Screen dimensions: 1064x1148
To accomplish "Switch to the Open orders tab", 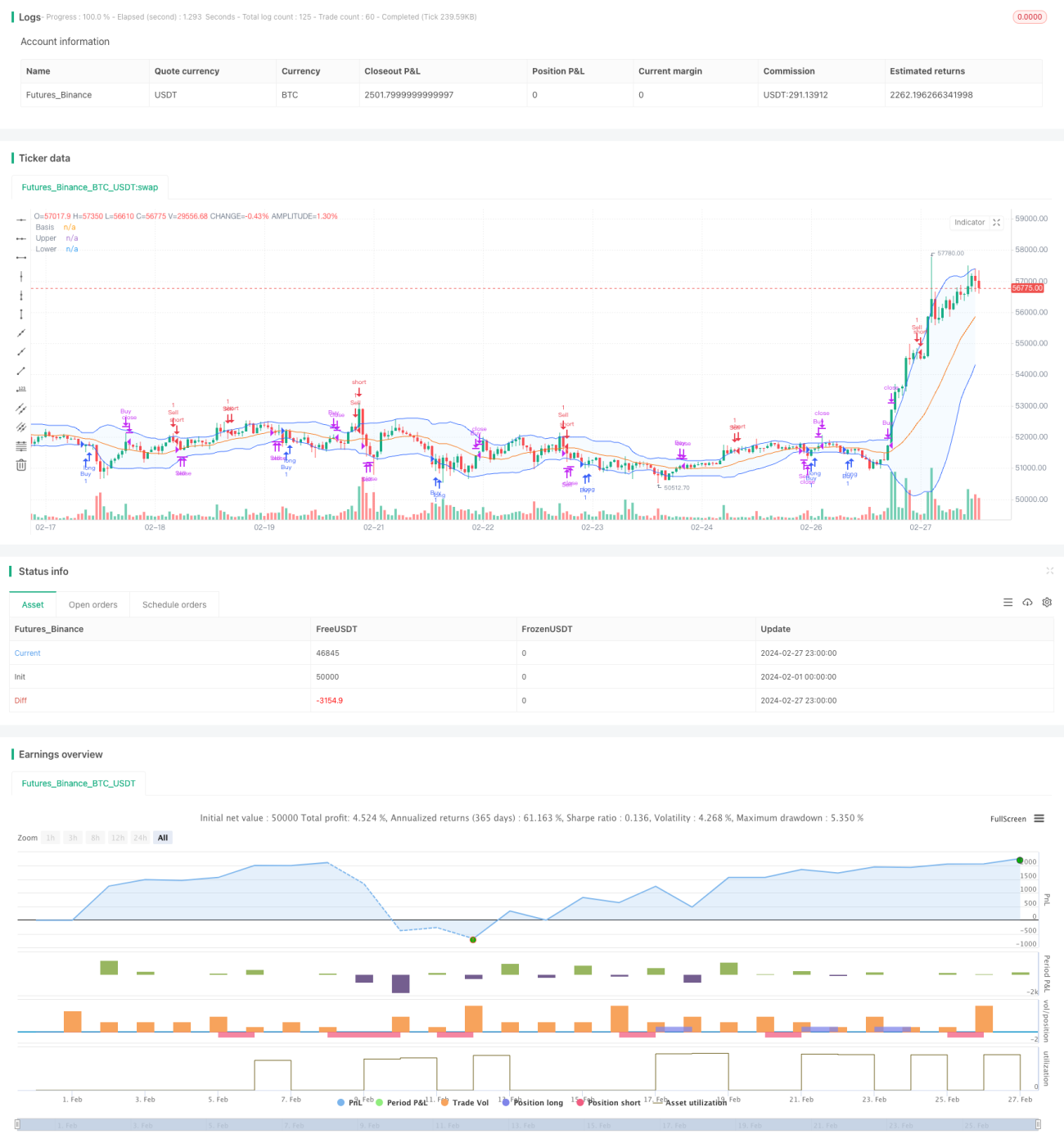I will [x=92, y=605].
